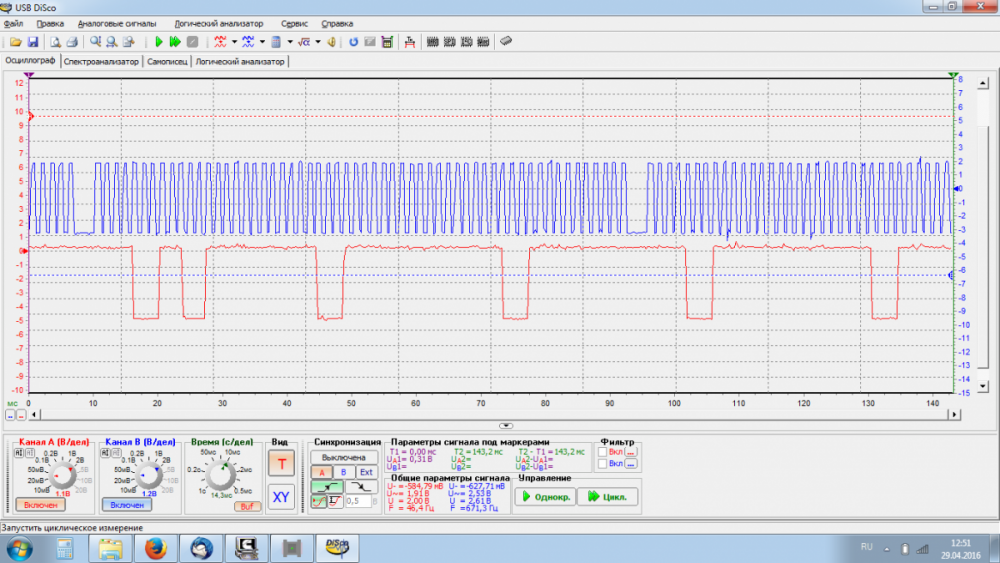The width and height of the screenshot is (1000, 563).
Task: Click the open file folder icon
Action: 15,42
